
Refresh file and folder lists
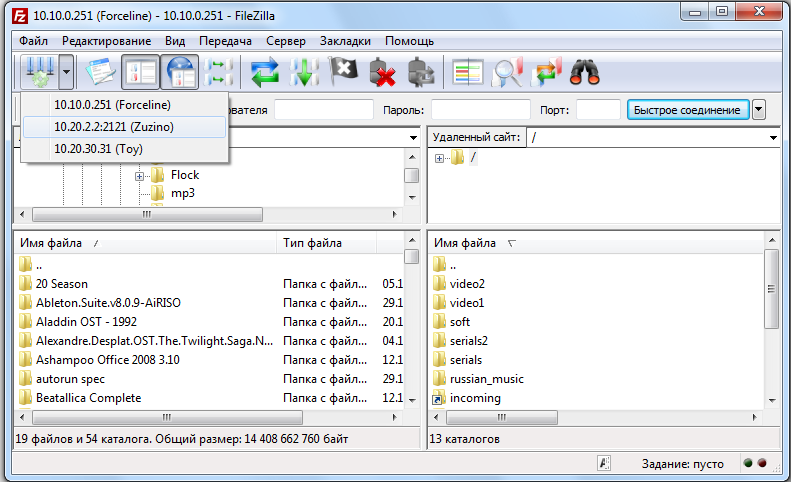point(264,72)
